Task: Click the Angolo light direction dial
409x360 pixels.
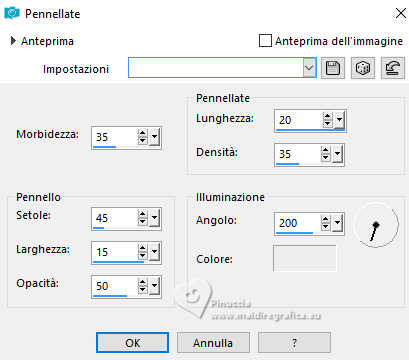Action: [x=376, y=225]
